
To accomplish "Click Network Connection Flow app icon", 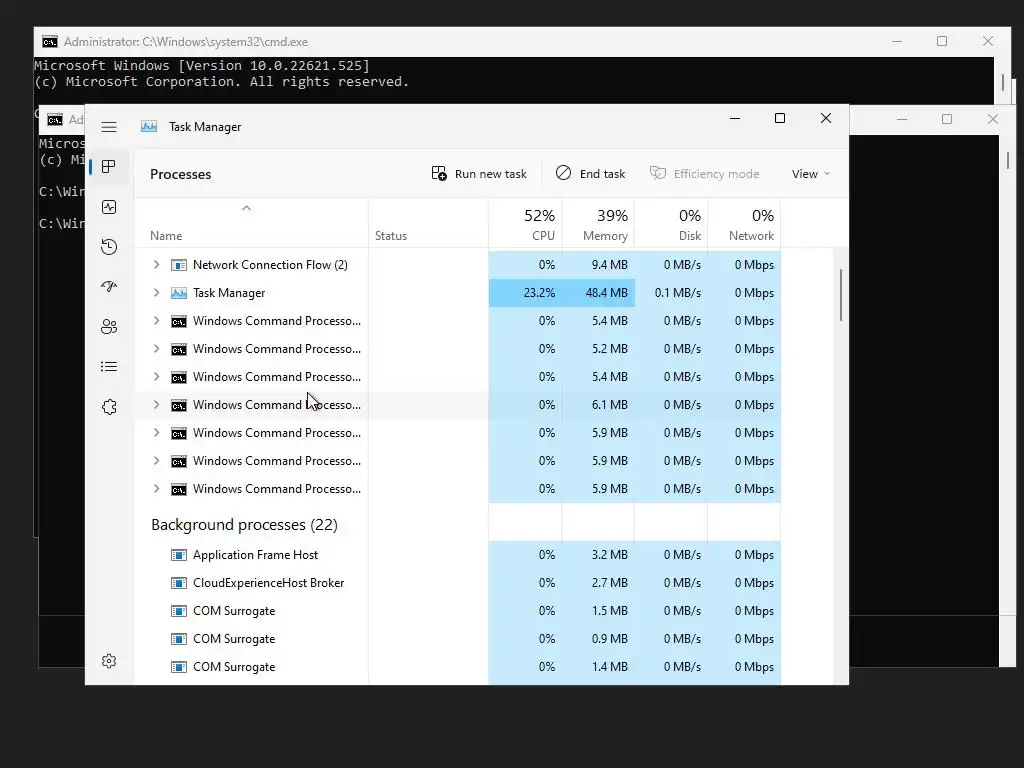I will click(x=178, y=265).
